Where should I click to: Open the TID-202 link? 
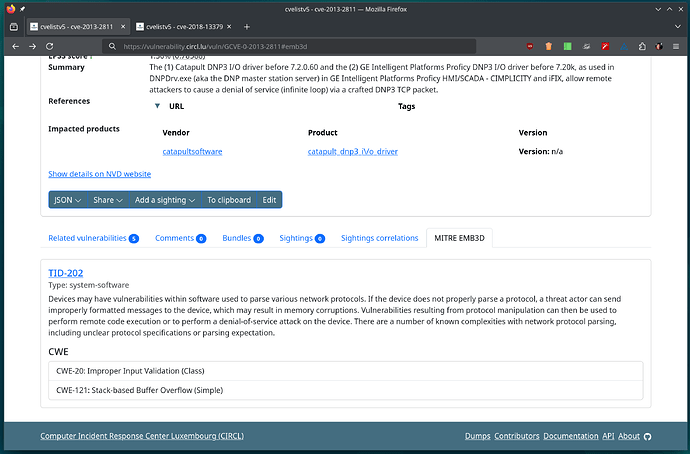[66, 273]
